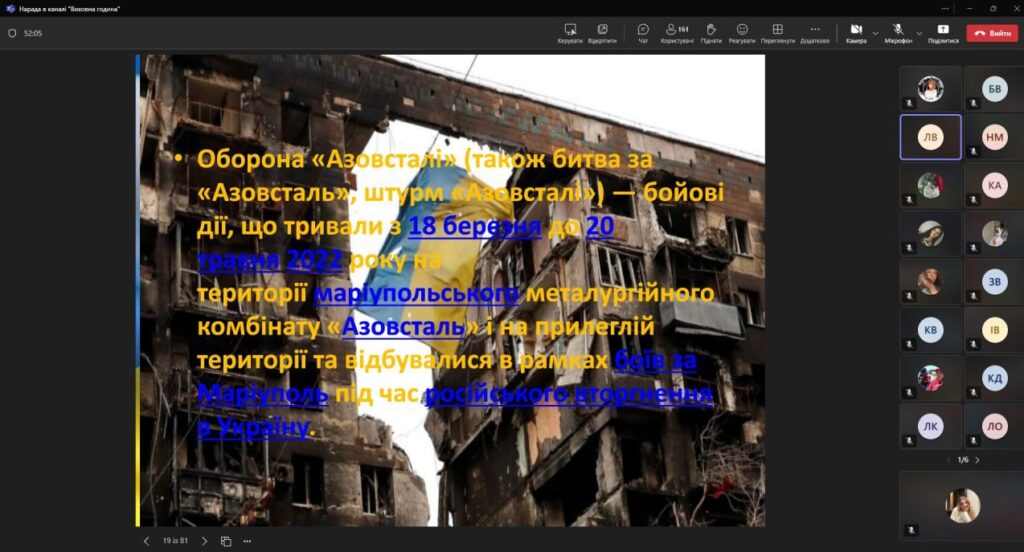Click the Керувати (take control) icon
The width and height of the screenshot is (1024, 552).
click(x=570, y=33)
